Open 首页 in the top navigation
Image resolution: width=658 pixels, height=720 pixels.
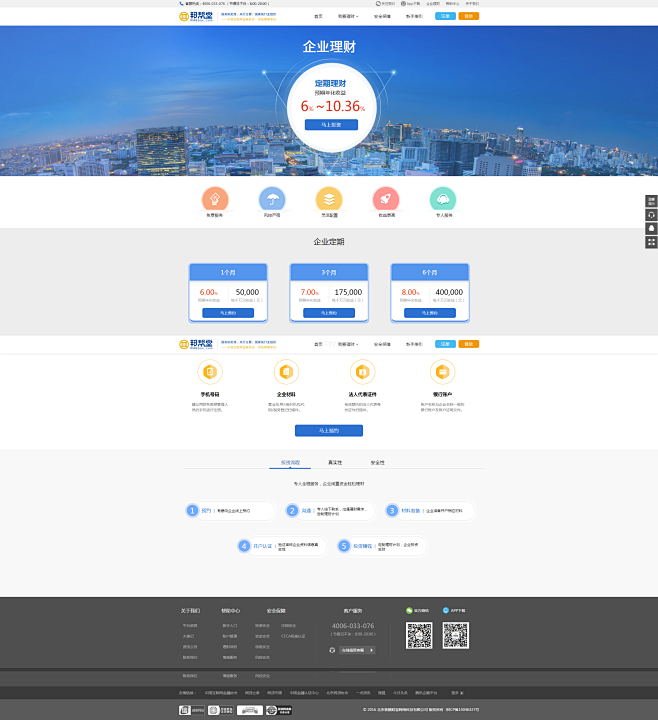tap(318, 16)
